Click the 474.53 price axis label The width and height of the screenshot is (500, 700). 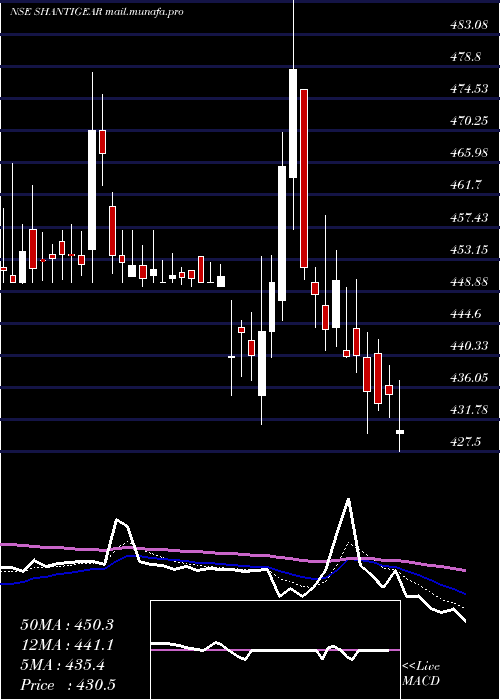[x=468, y=89]
